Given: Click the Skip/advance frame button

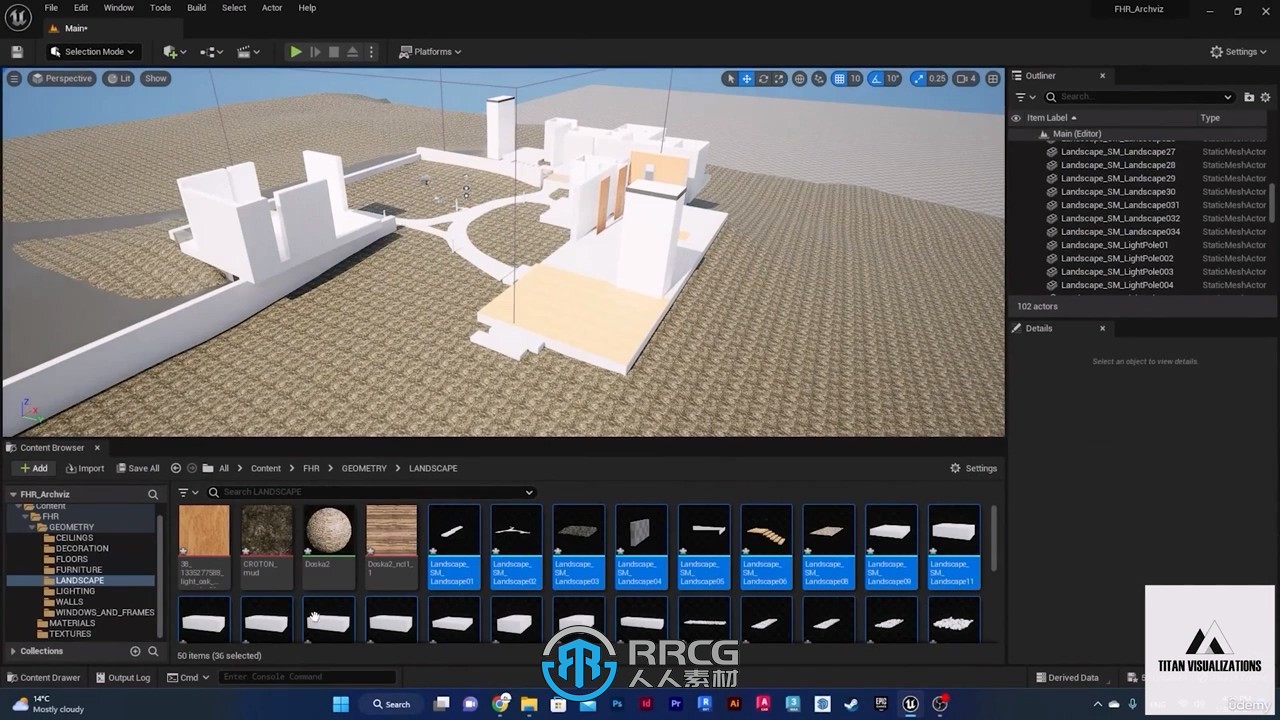Looking at the screenshot, I should (315, 52).
